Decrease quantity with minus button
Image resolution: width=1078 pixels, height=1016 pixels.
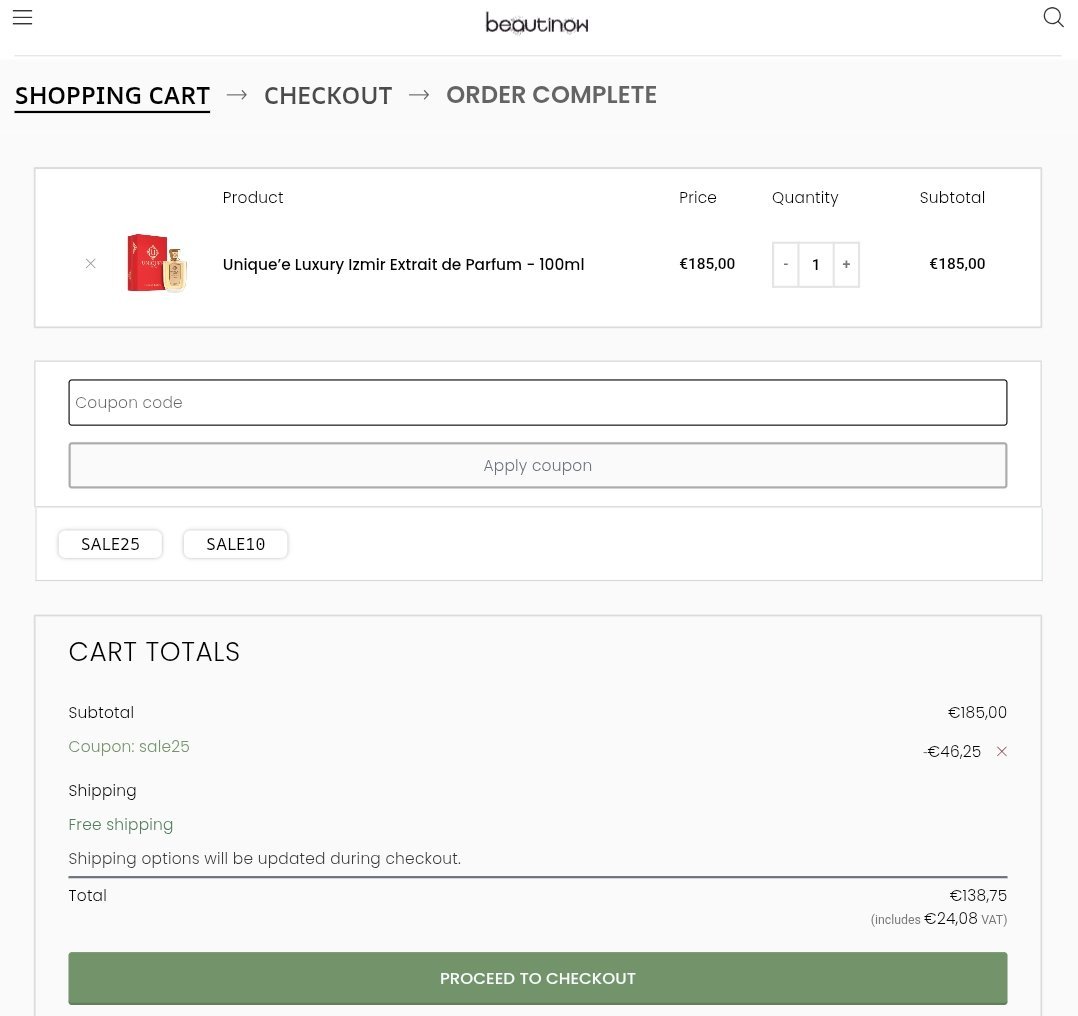pos(786,265)
